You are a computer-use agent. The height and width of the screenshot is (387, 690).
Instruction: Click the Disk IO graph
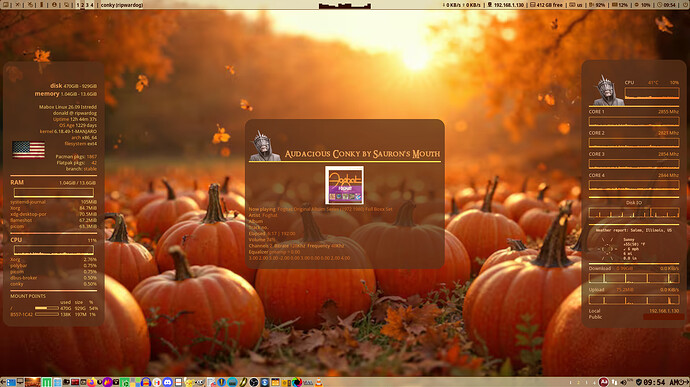pyautogui.click(x=634, y=213)
